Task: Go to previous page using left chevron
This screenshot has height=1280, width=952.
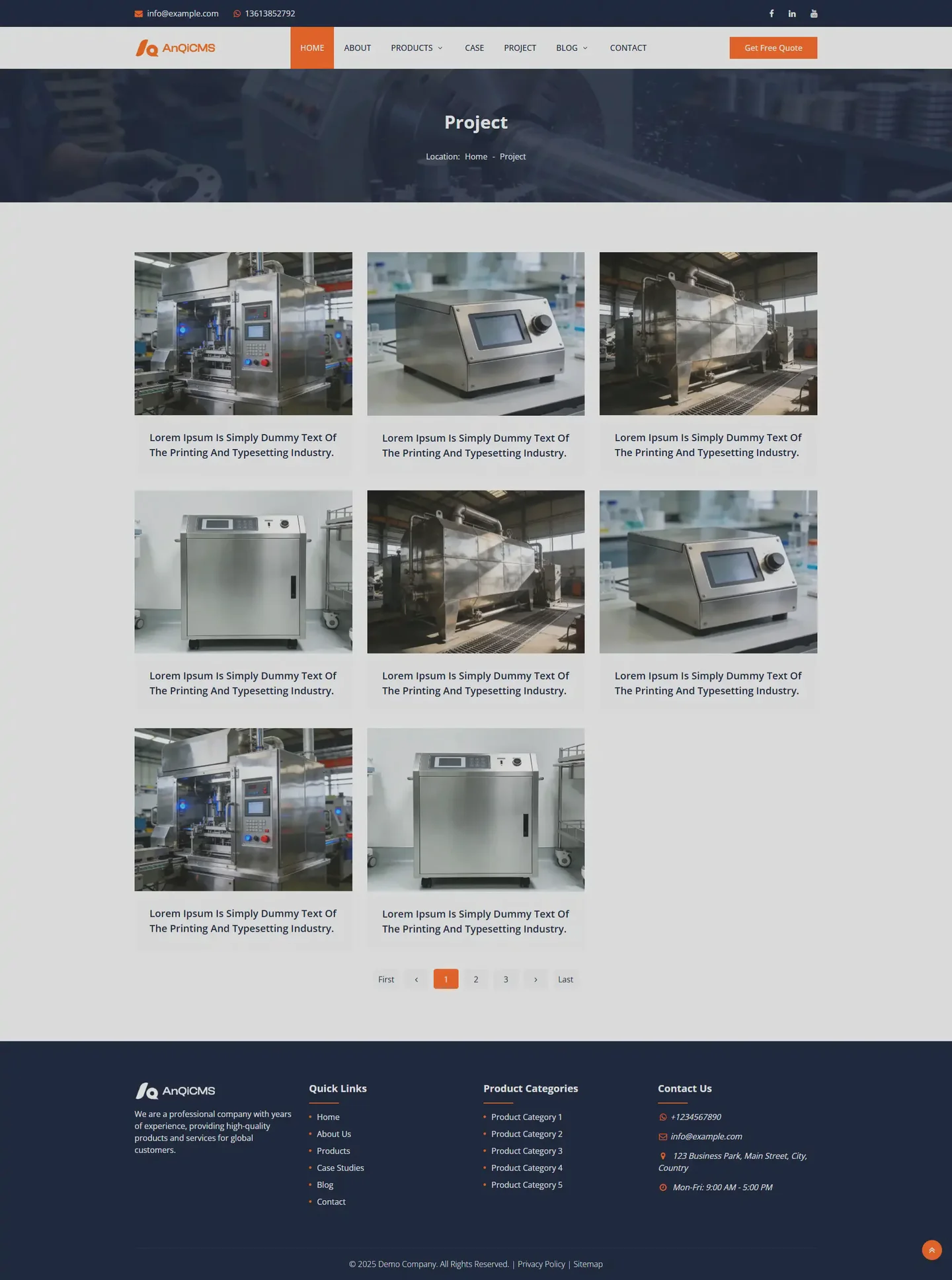Action: (x=416, y=979)
